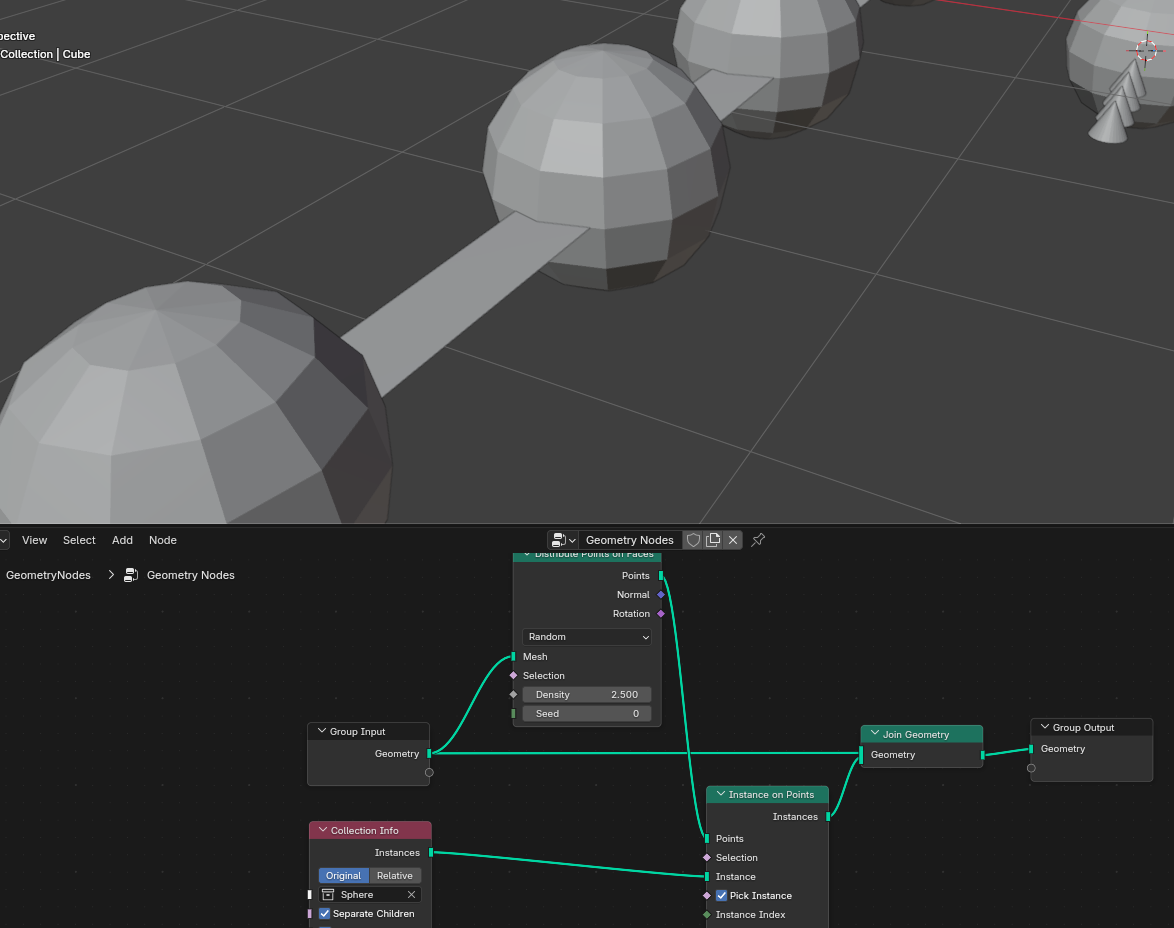Screen dimensions: 1174x928
Task: Click the 3D cursor in viewport
Action: pos(1146,51)
